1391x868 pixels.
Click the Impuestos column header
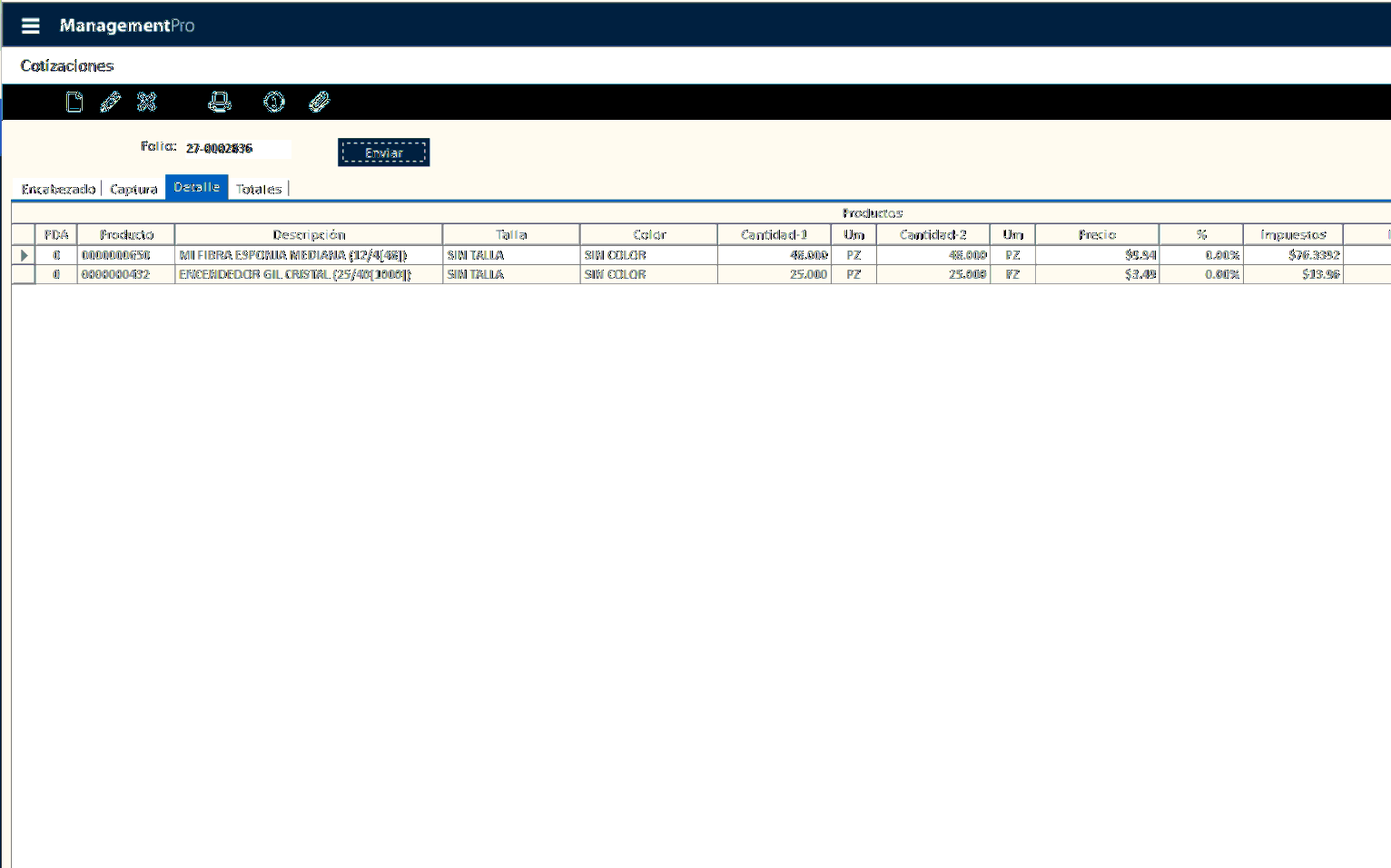tap(1293, 234)
